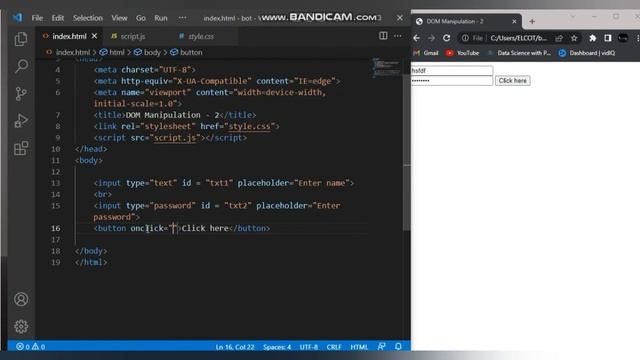Click the editor minimap
Viewport: 640px width, 360px height.
(x=386, y=67)
